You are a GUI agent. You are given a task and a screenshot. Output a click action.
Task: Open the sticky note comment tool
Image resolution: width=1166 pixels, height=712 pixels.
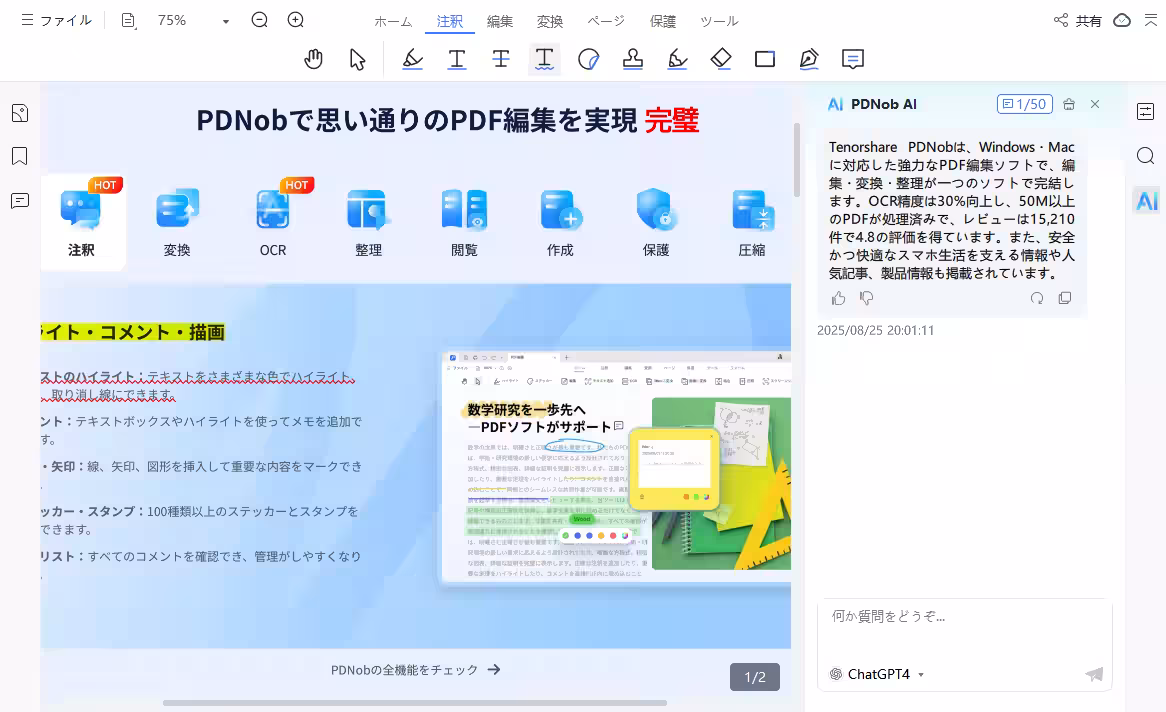852,59
